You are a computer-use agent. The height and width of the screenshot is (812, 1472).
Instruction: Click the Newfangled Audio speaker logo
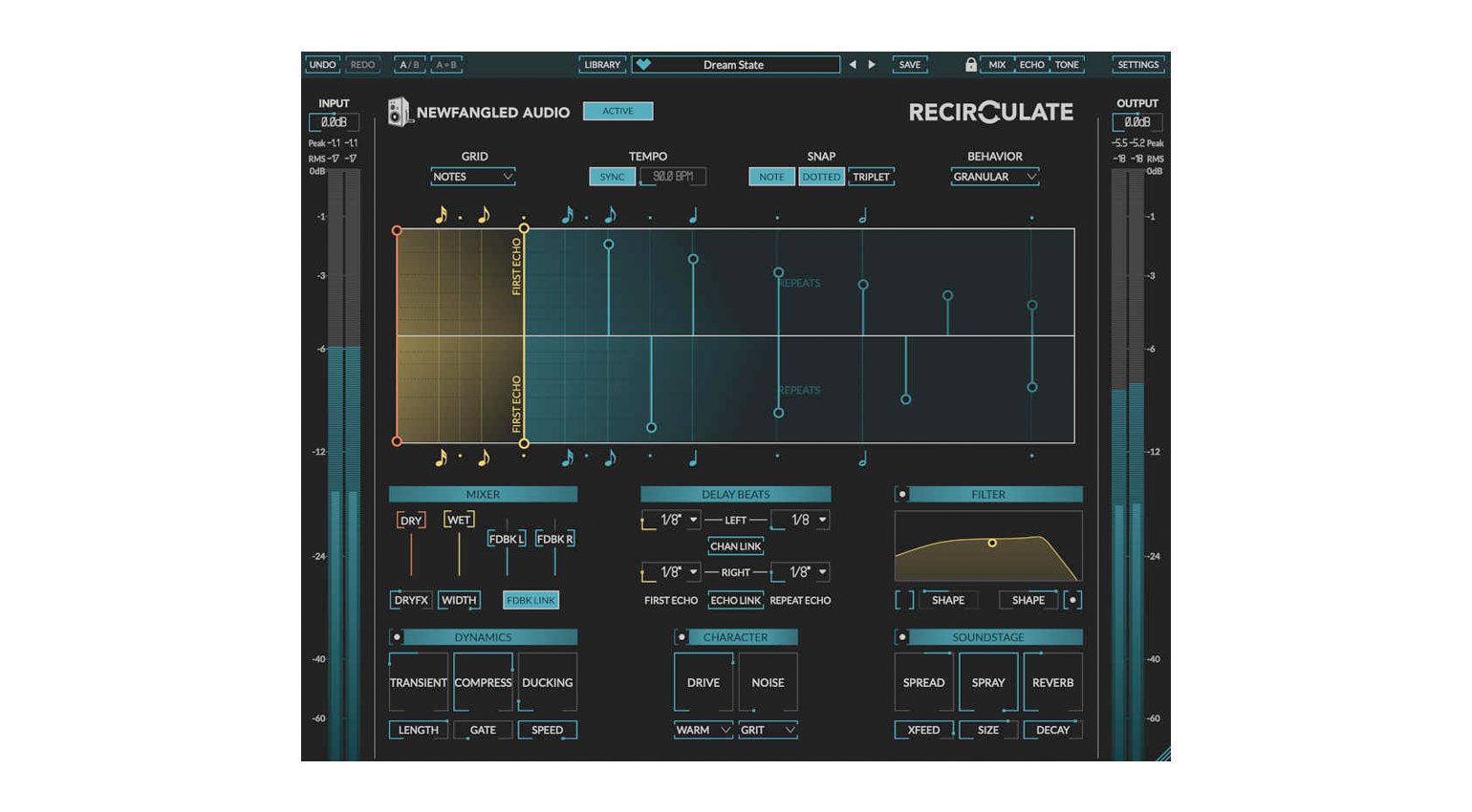[x=398, y=112]
